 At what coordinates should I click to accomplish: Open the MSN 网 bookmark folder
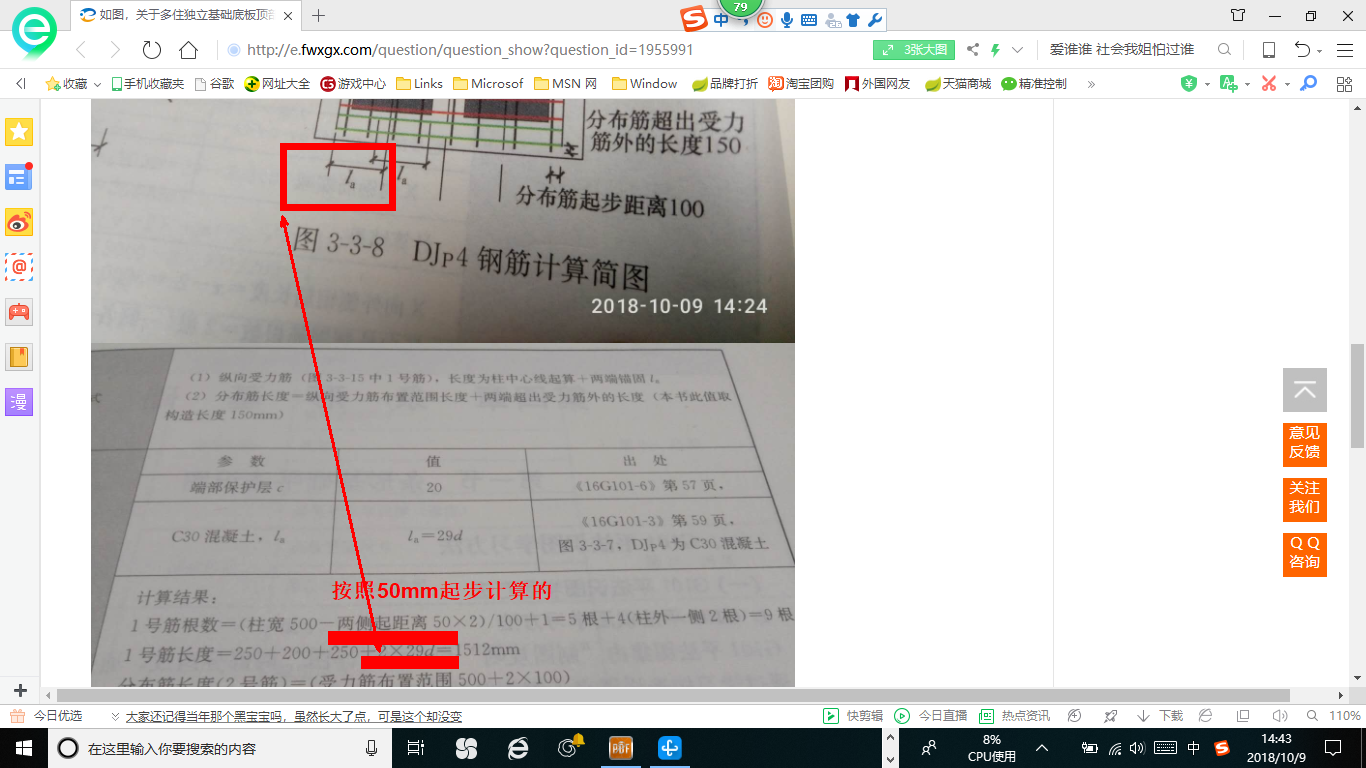coord(566,84)
